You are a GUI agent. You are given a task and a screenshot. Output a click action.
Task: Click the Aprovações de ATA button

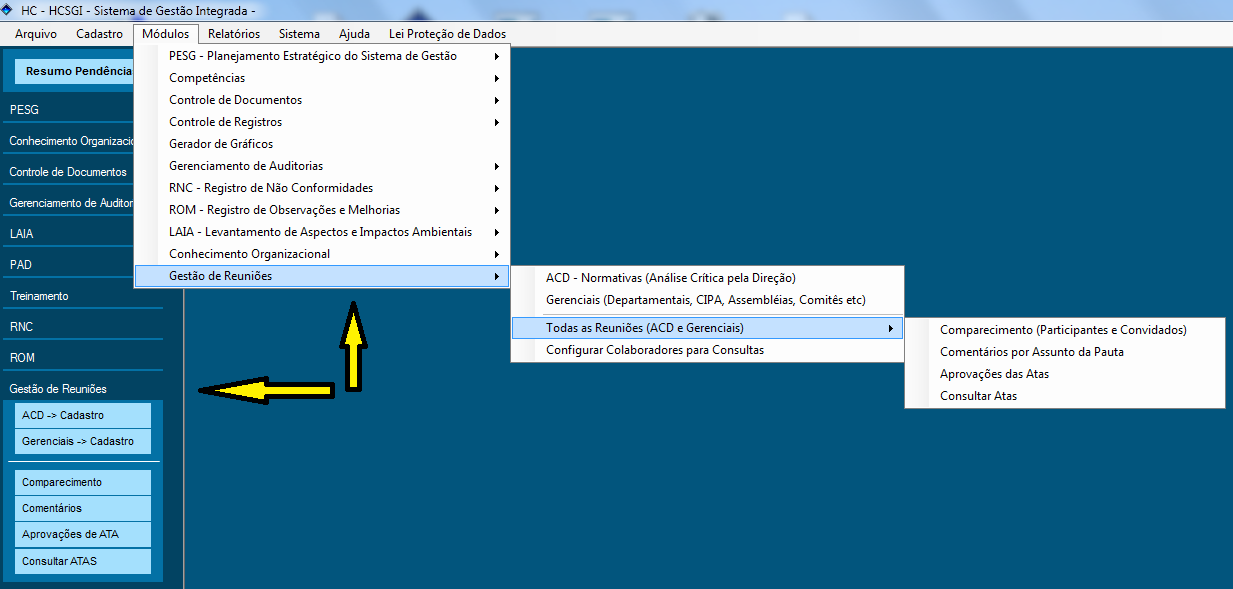(83, 534)
